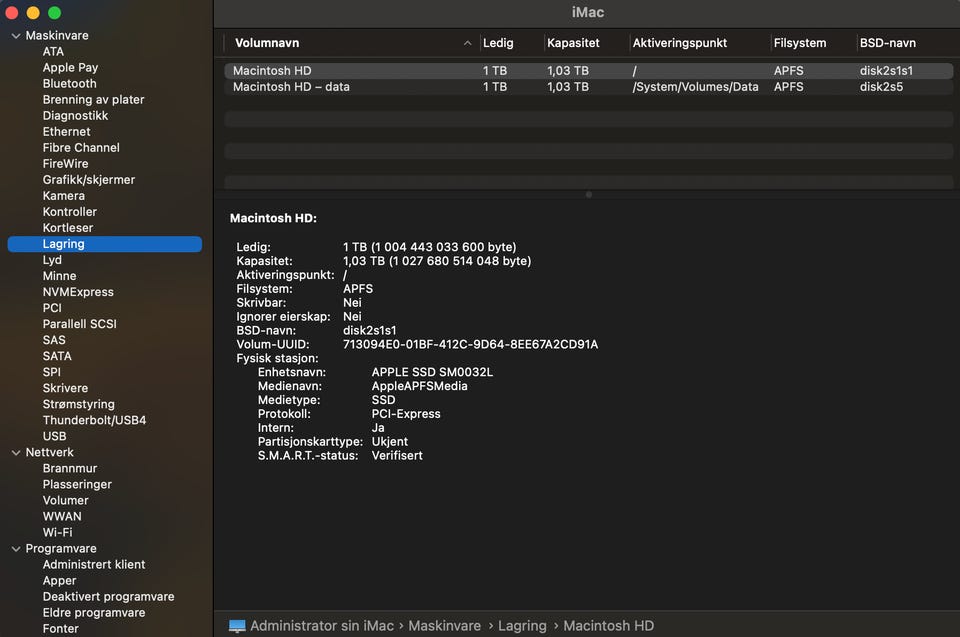This screenshot has width=960, height=637.
Task: Select the Macintosh HD volume row
Action: [588, 70]
